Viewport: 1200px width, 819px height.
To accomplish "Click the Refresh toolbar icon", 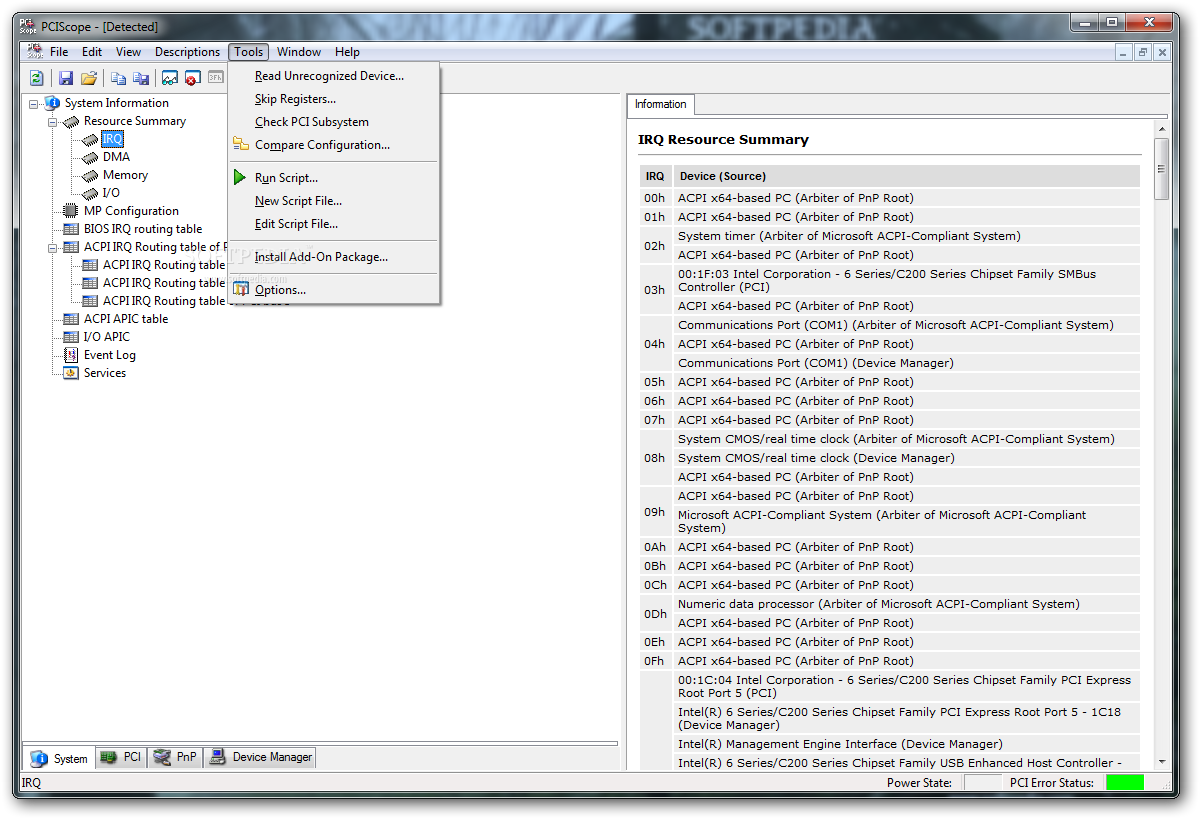I will coord(36,78).
